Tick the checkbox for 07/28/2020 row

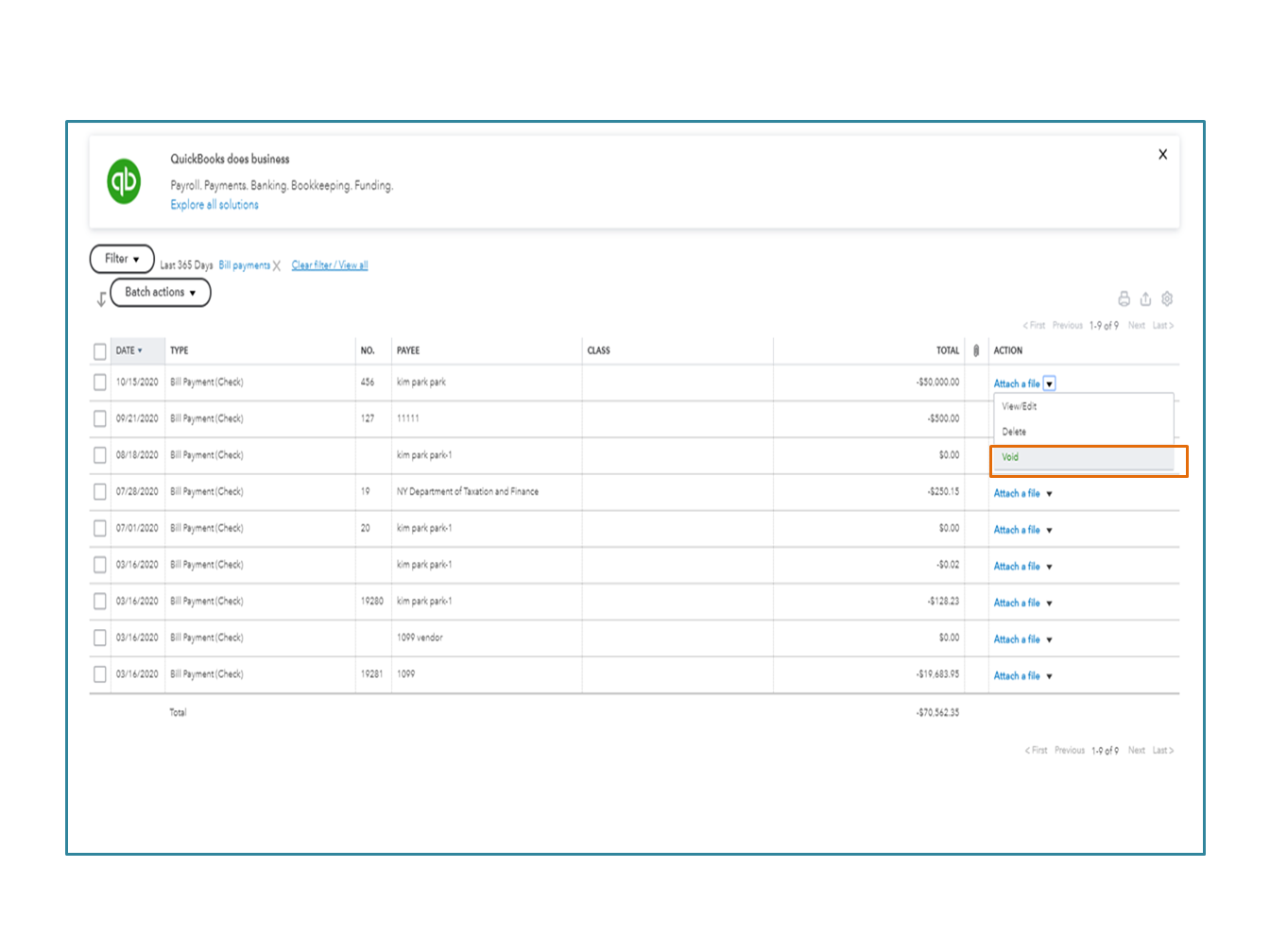click(100, 492)
